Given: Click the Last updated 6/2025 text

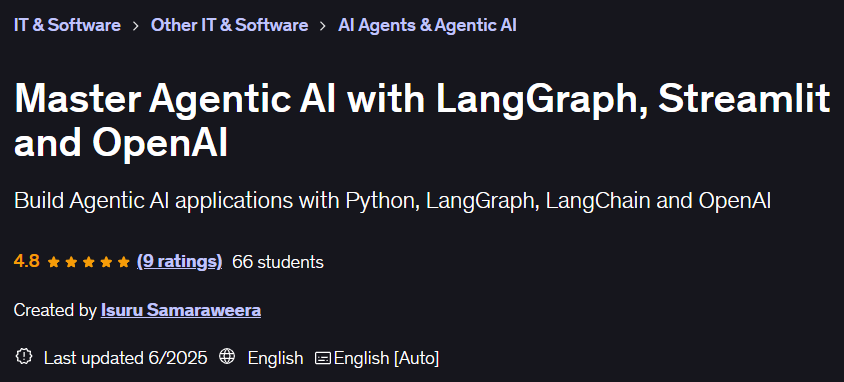Looking at the screenshot, I should [x=125, y=358].
